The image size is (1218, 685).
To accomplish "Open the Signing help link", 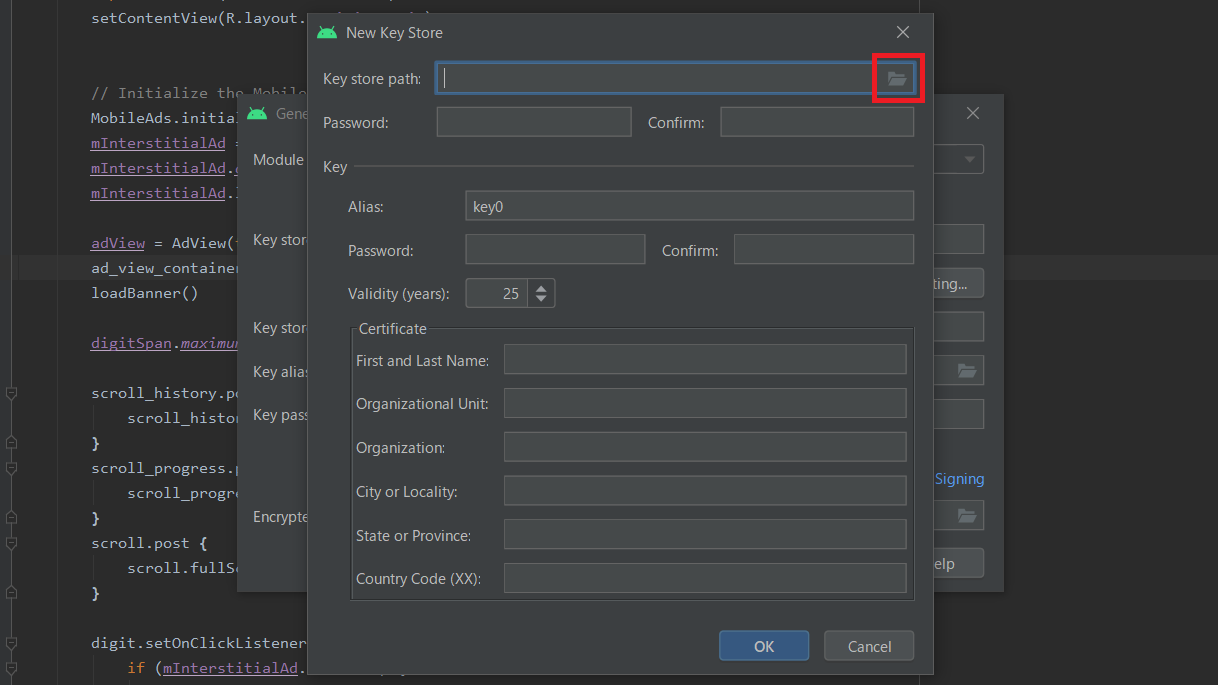I will [958, 479].
